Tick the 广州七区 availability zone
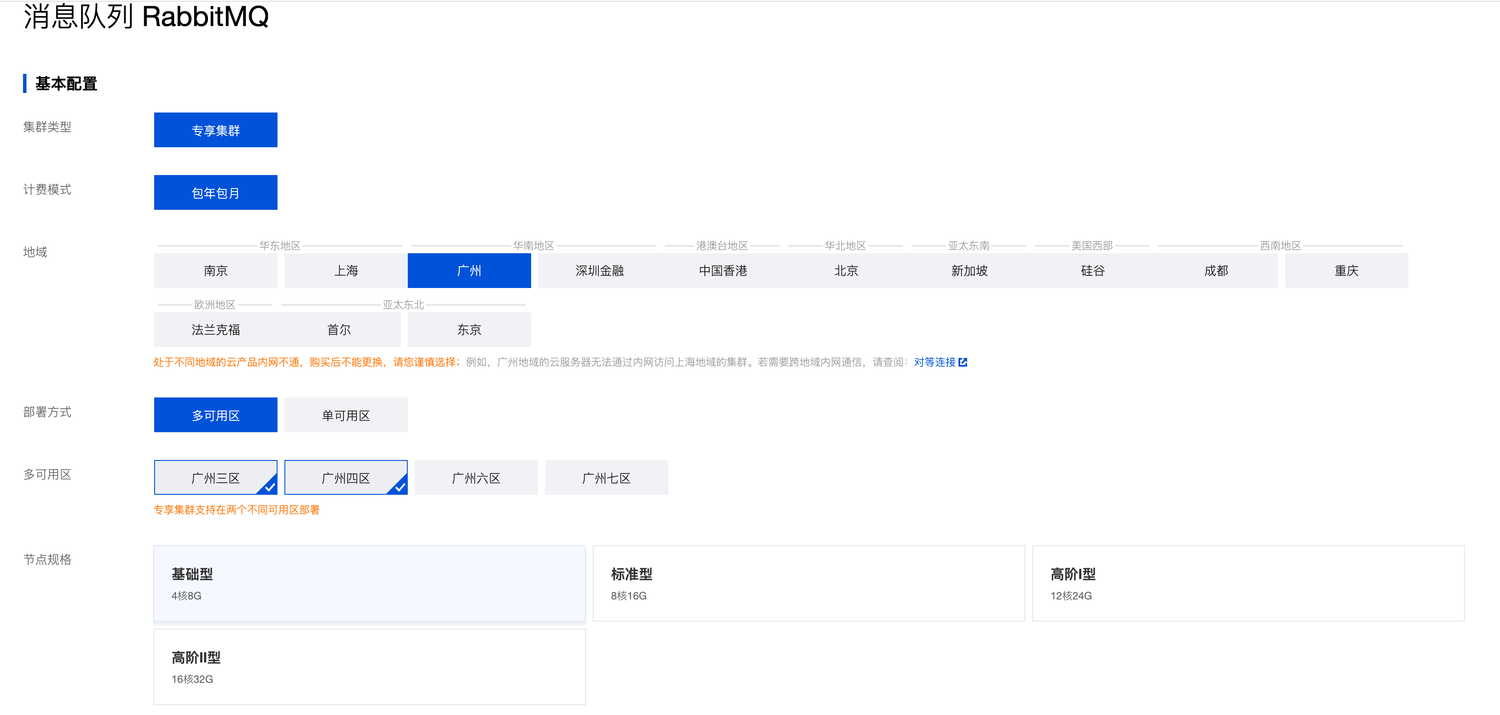1500x715 pixels. click(606, 478)
